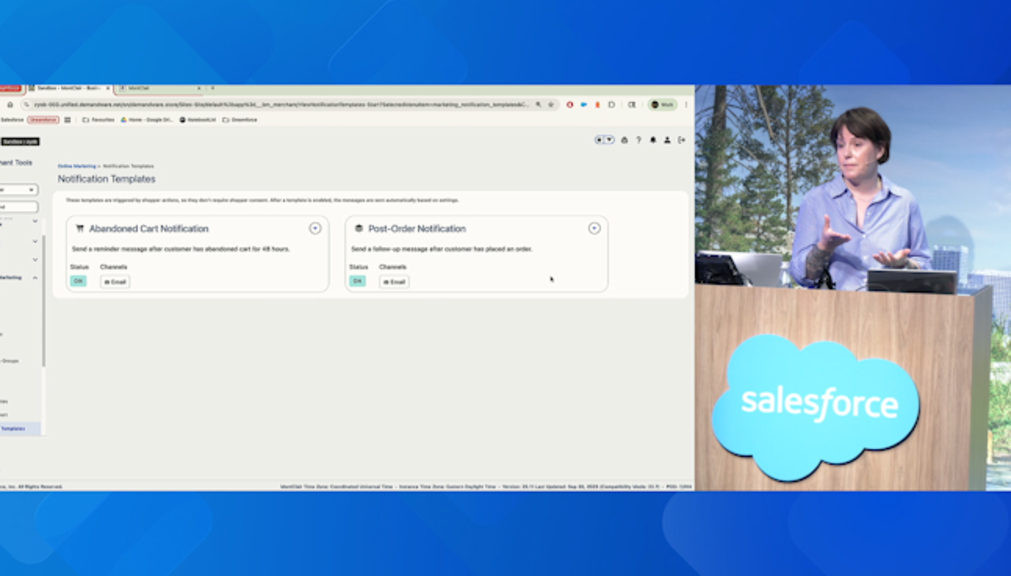The width and height of the screenshot is (1011, 576).
Task: Toggle the Post-Order Notification ON status badge
Action: [x=357, y=282]
